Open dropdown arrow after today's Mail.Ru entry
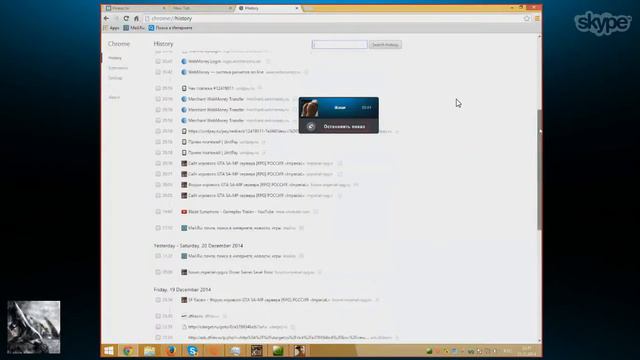Viewport: 640px width, 360px height. tap(301, 228)
